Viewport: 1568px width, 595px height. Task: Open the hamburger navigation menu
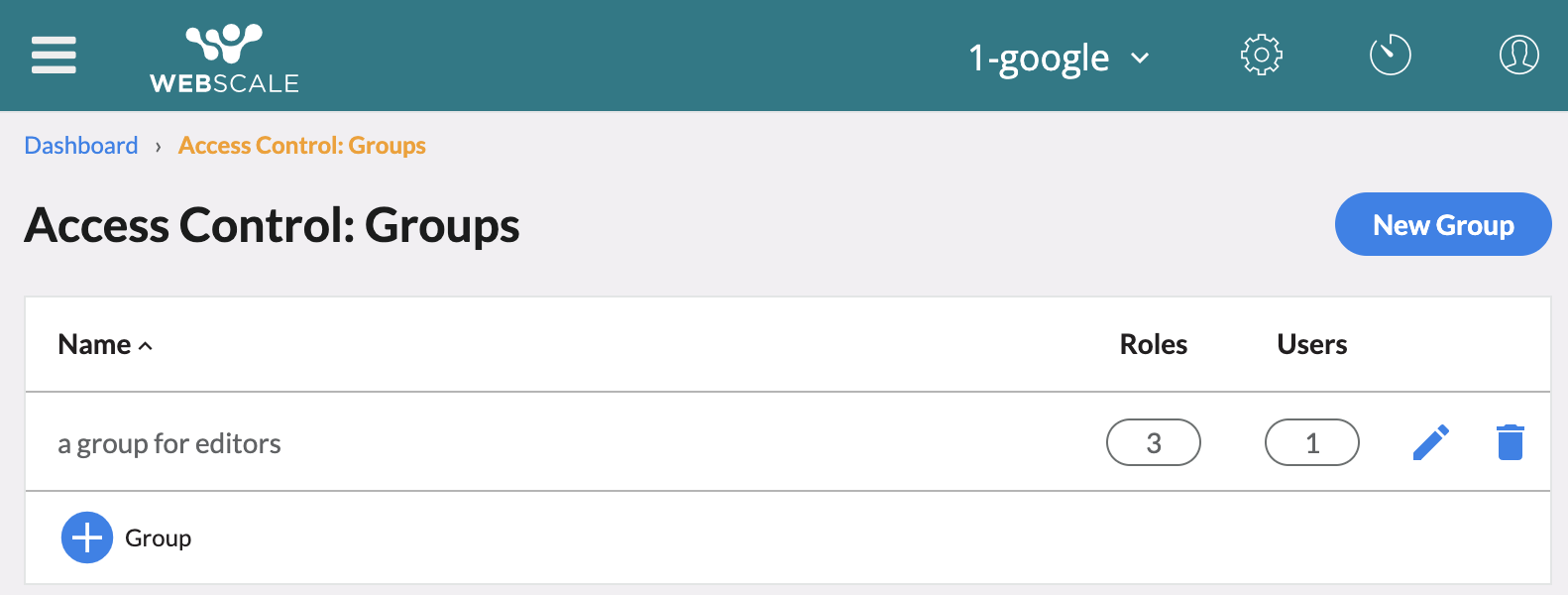pyautogui.click(x=54, y=56)
